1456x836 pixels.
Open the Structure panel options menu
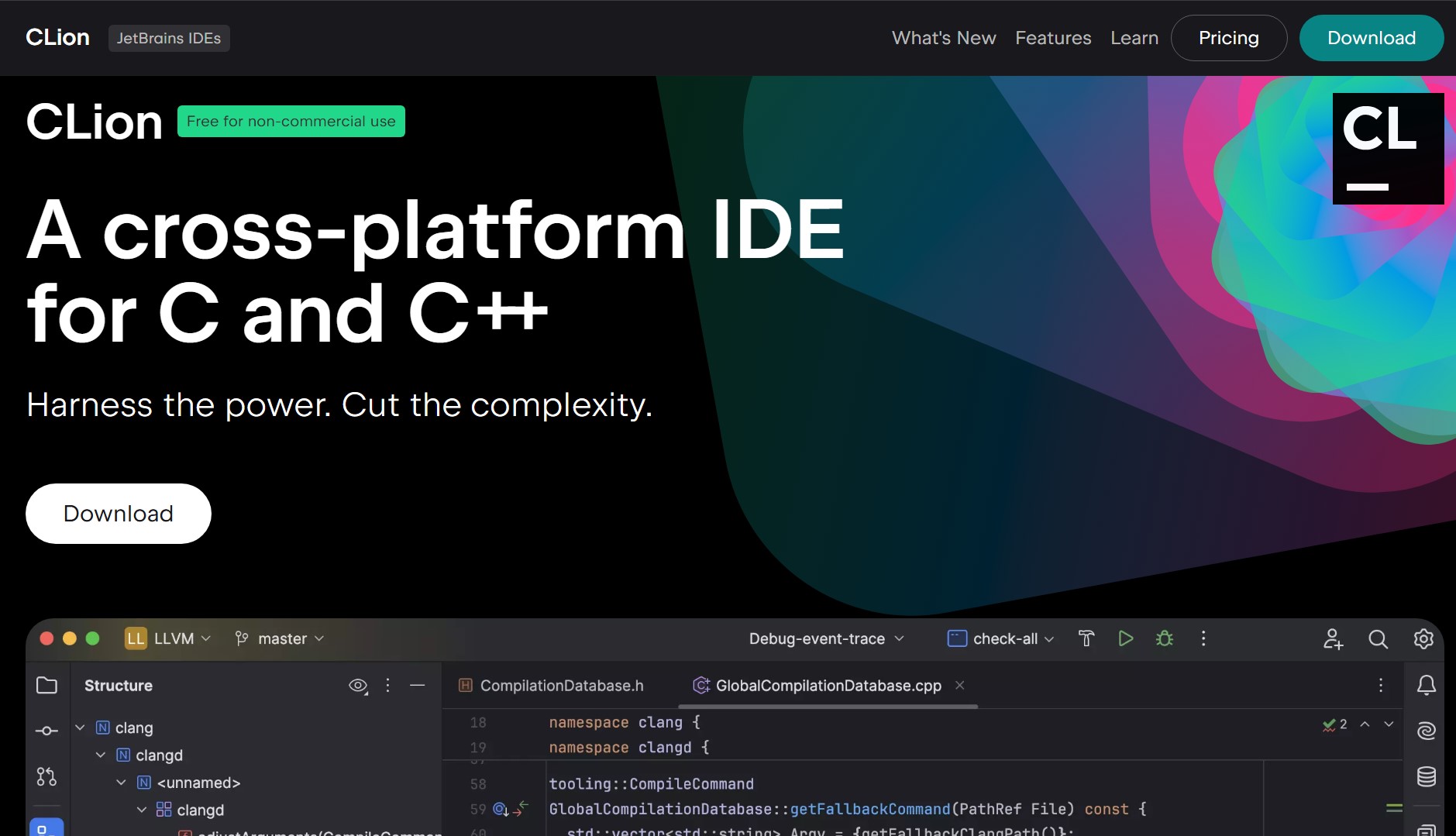[x=388, y=686]
